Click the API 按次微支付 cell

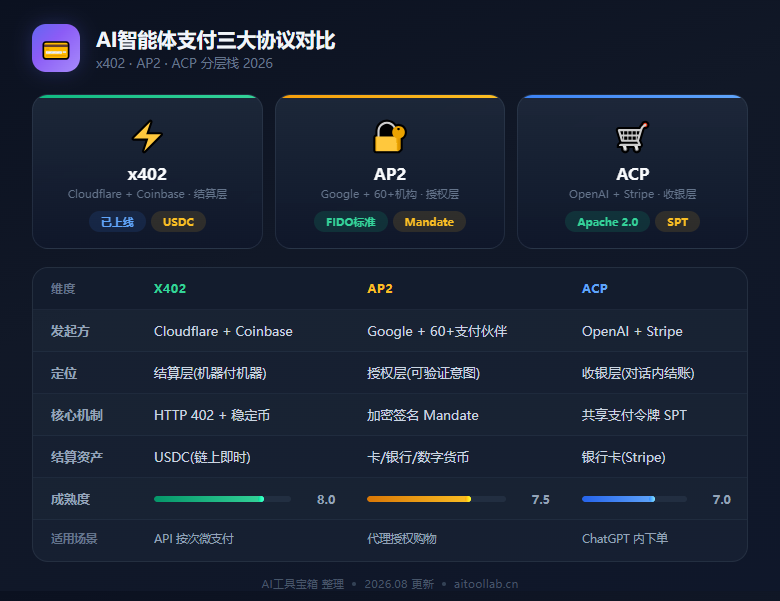click(x=194, y=538)
